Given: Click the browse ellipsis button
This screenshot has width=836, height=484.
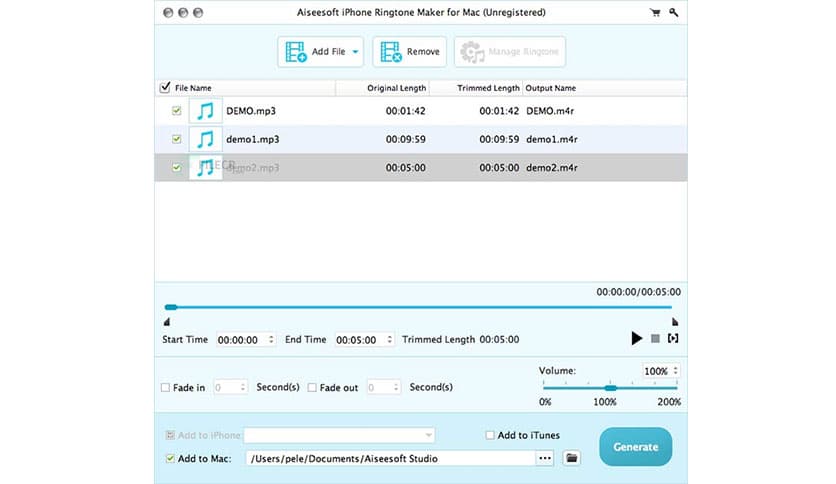Looking at the screenshot, I should click(x=545, y=458).
